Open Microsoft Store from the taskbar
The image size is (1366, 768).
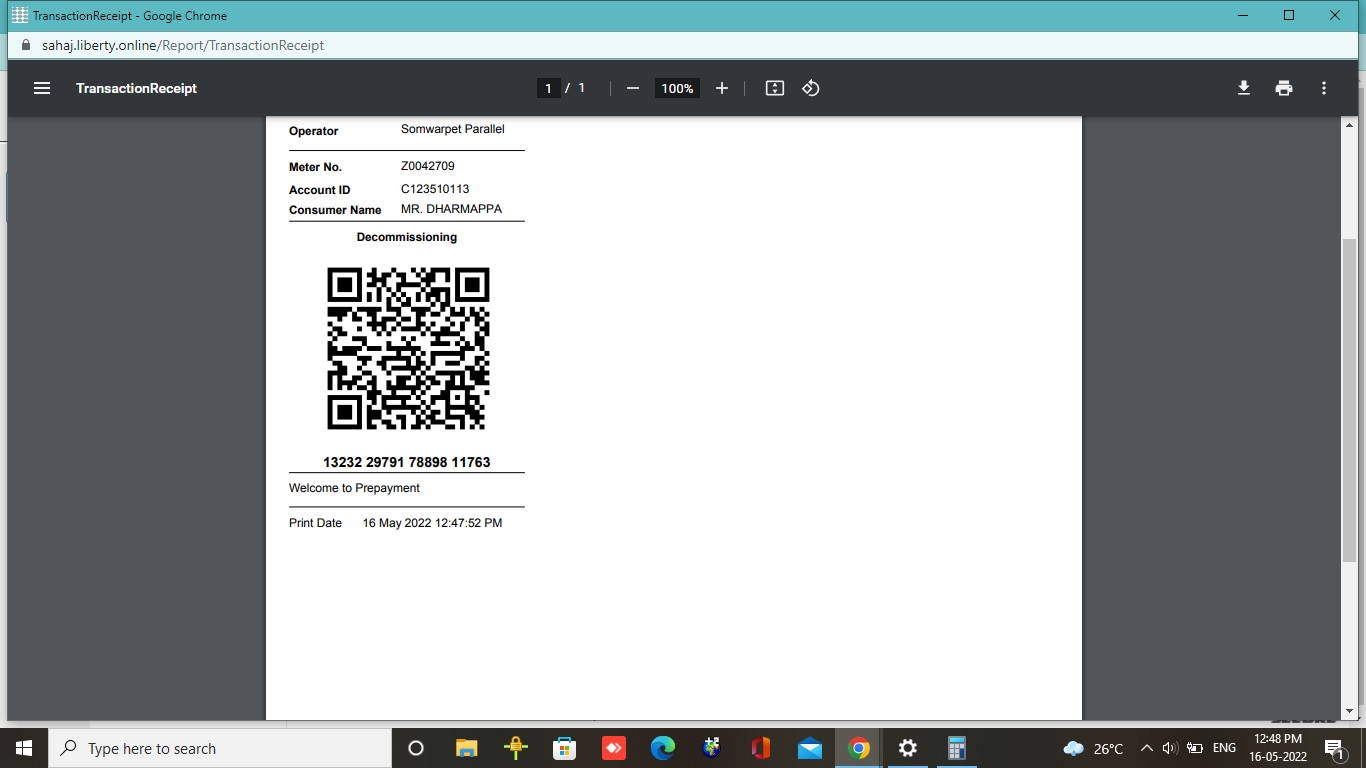(565, 748)
